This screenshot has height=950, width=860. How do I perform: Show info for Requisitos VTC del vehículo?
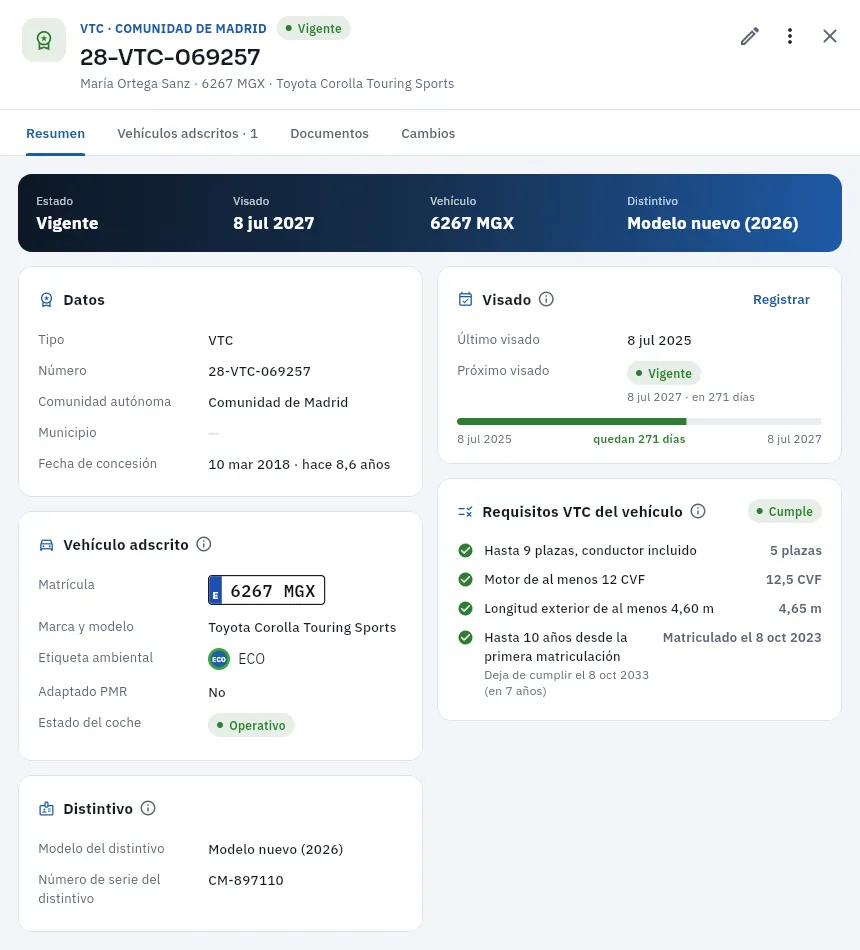[x=698, y=511]
